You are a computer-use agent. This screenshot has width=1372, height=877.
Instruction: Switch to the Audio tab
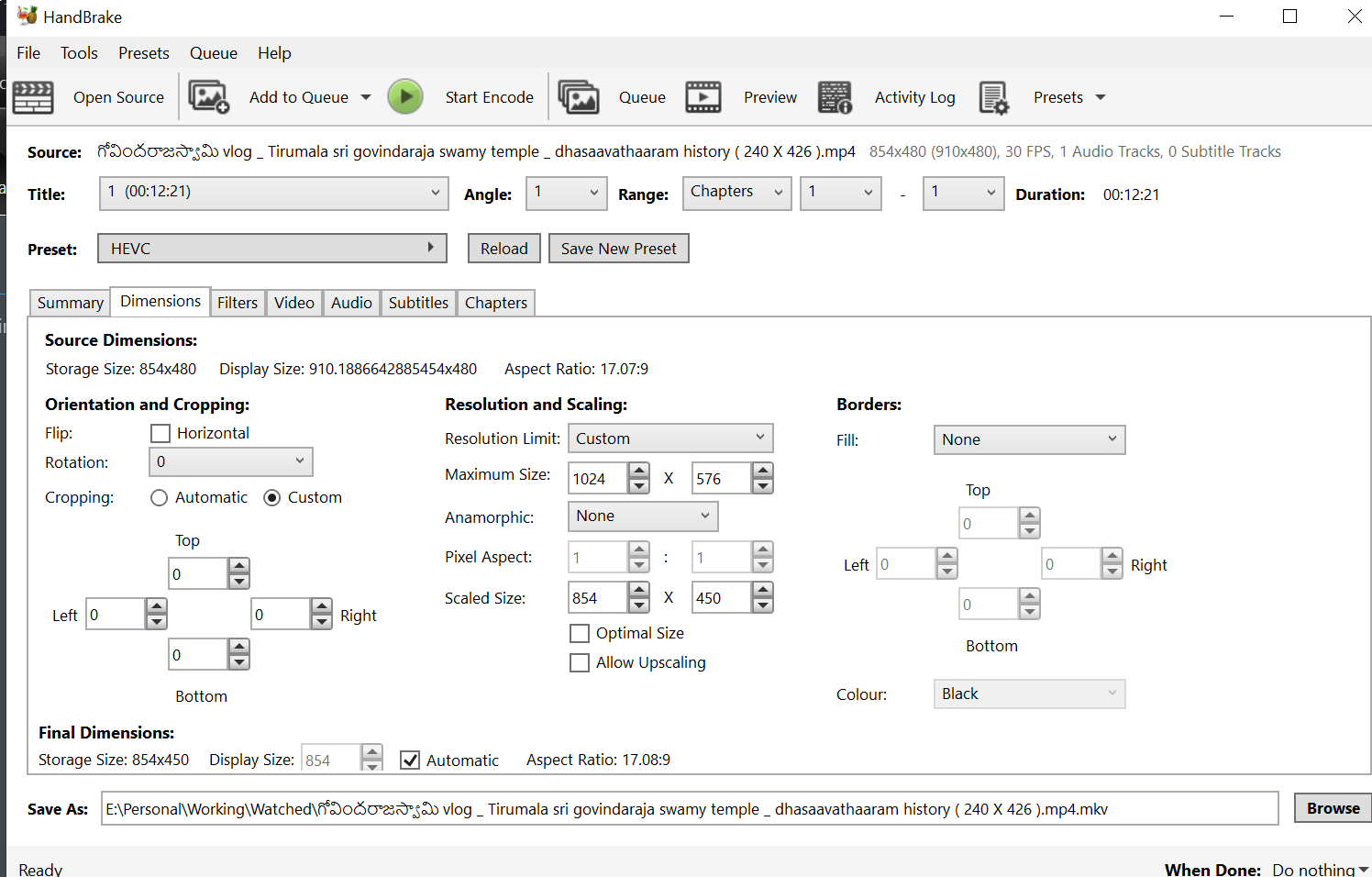(x=351, y=303)
